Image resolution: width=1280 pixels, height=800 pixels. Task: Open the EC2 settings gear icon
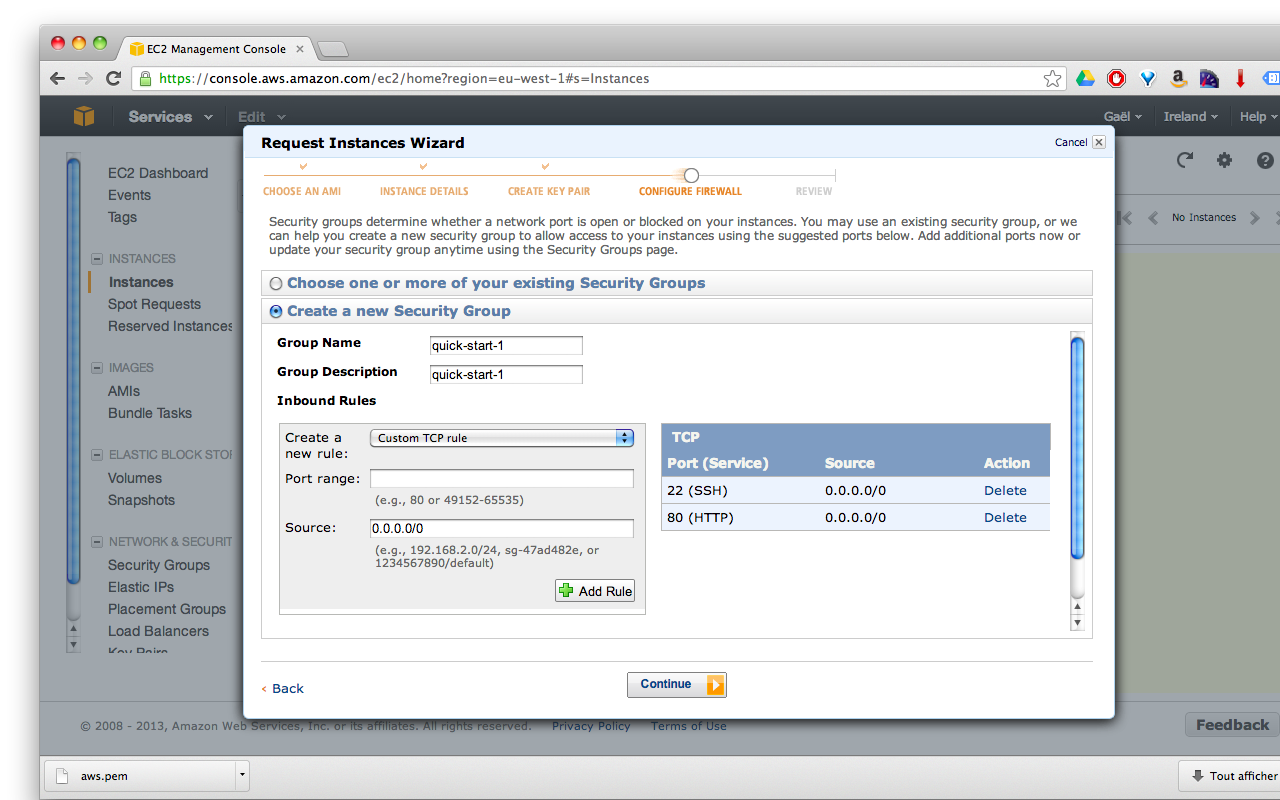coord(1224,159)
